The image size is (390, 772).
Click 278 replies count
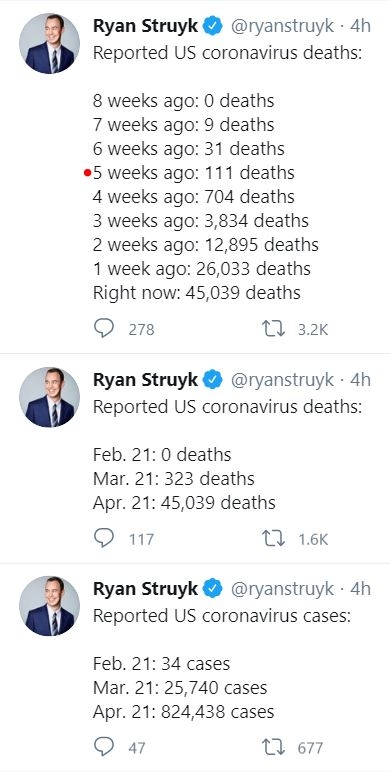142,329
